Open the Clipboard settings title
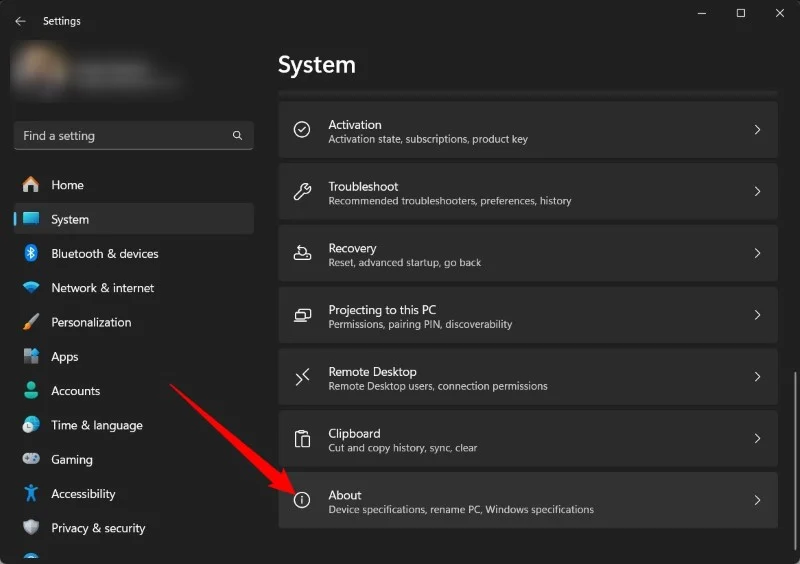Viewport: 800px width, 564px height. (x=354, y=433)
